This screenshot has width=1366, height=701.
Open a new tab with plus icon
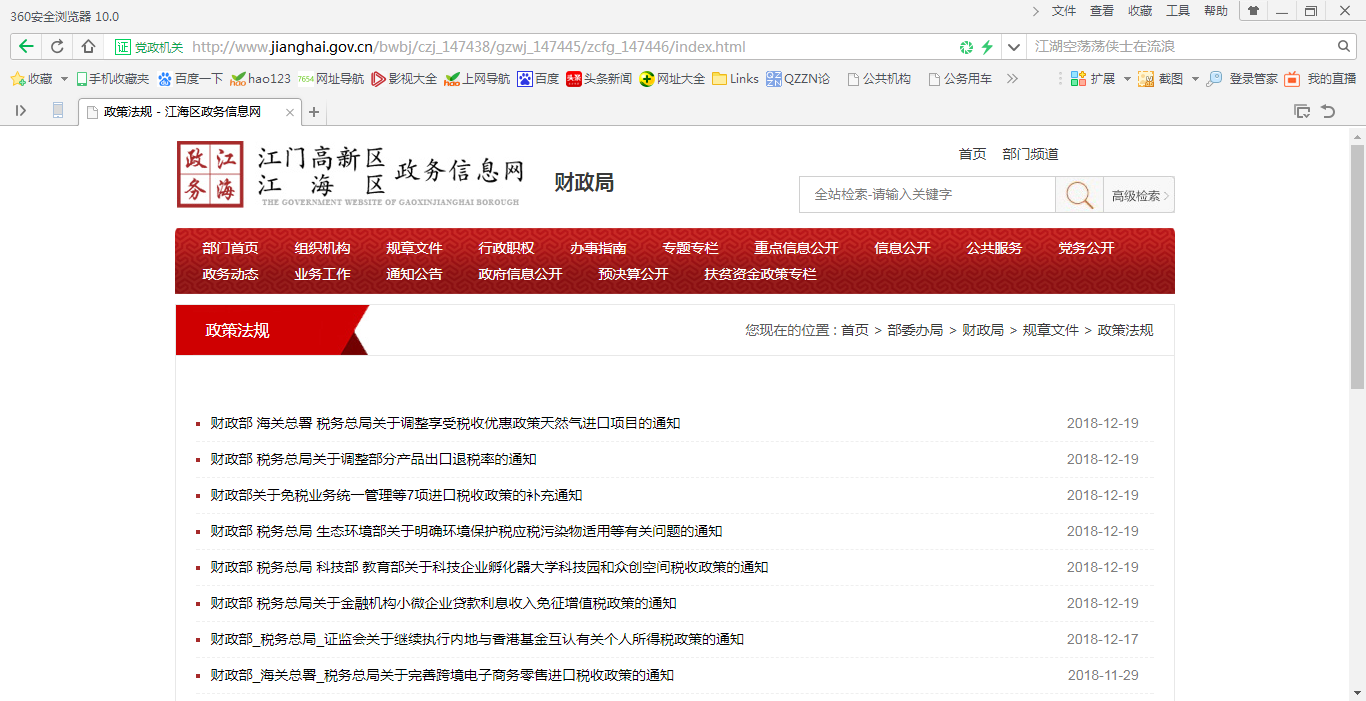pyautogui.click(x=314, y=112)
